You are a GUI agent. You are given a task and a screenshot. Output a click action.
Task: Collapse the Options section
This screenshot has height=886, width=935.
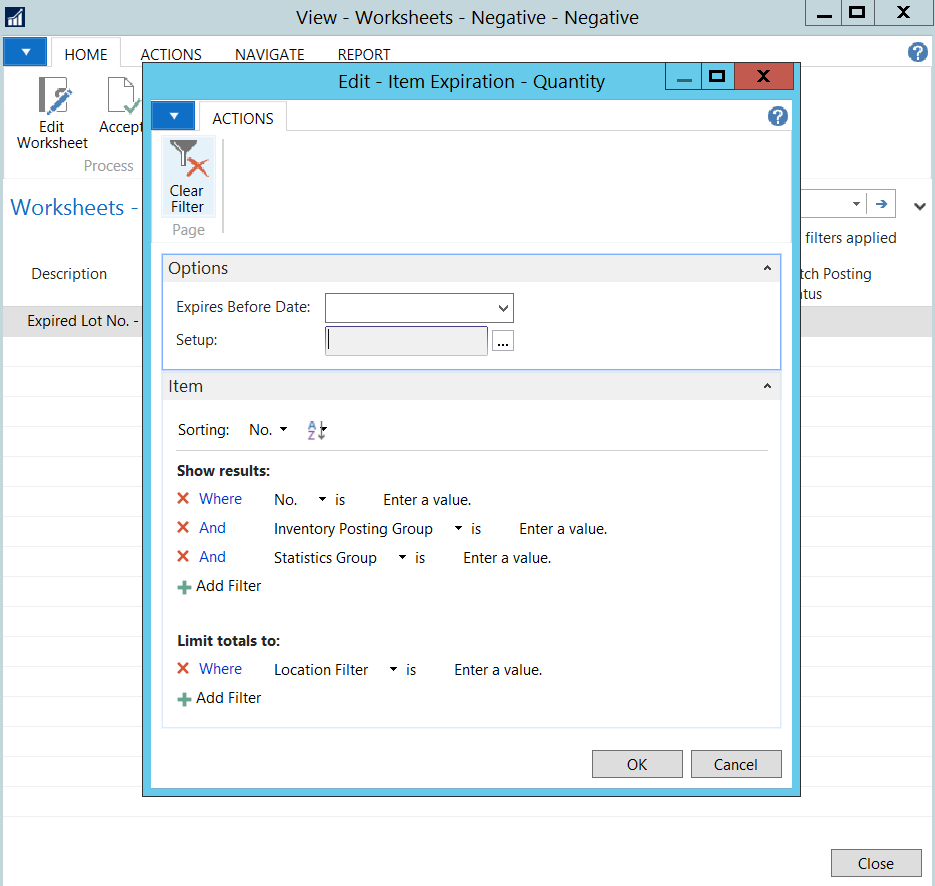[x=767, y=269]
